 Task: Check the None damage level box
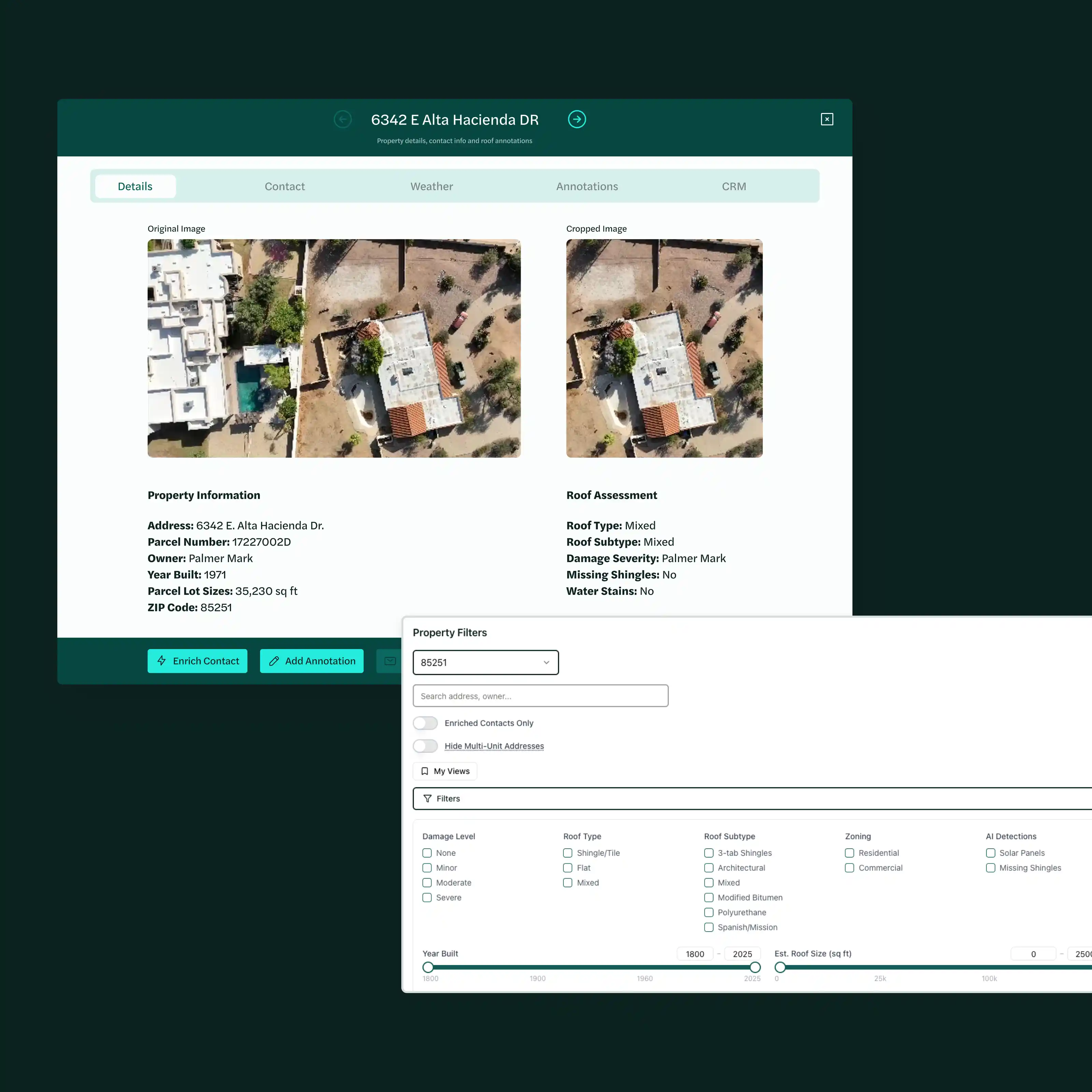coord(427,853)
